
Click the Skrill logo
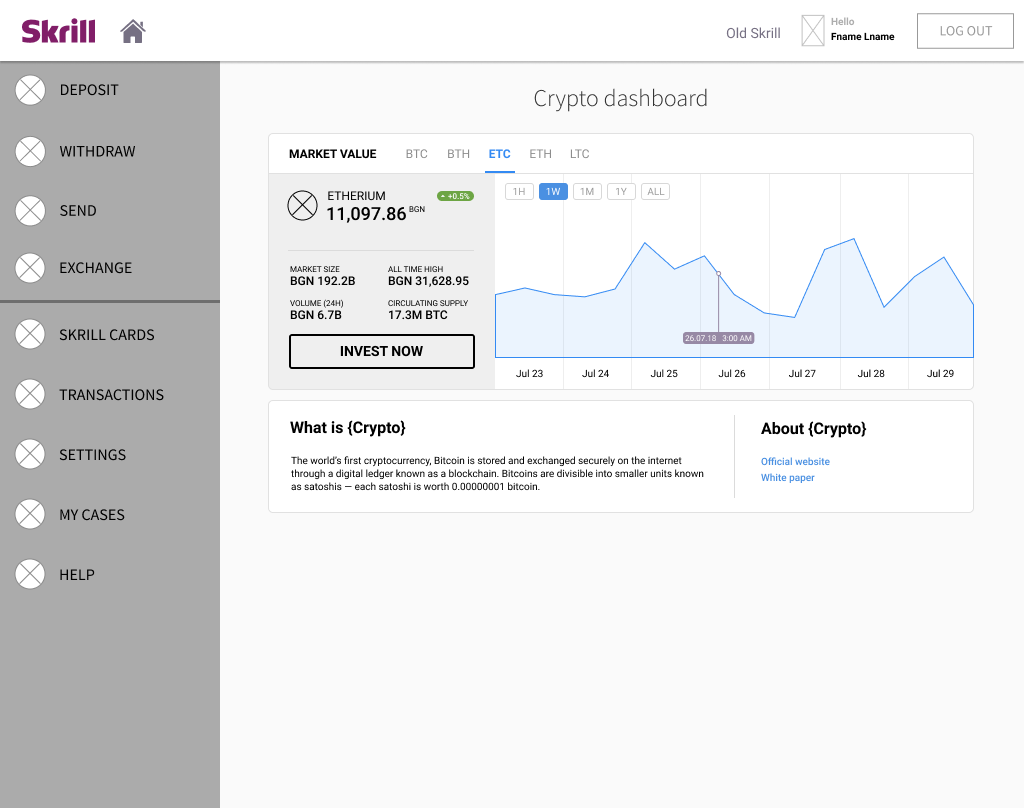[x=58, y=31]
